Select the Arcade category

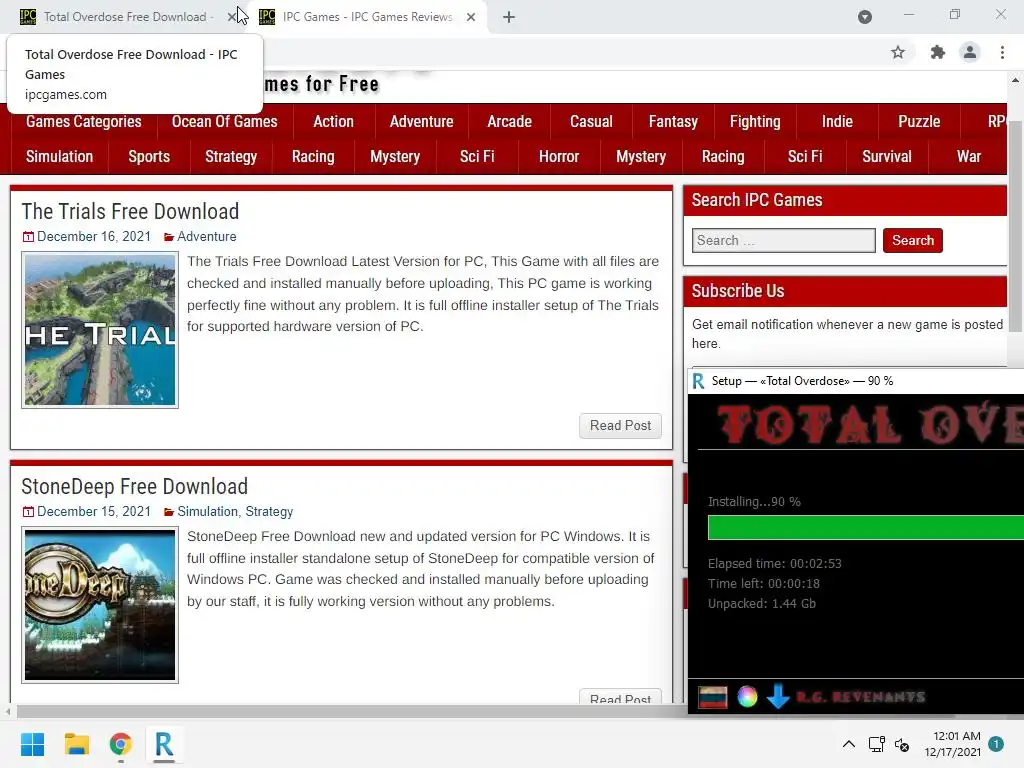509,121
